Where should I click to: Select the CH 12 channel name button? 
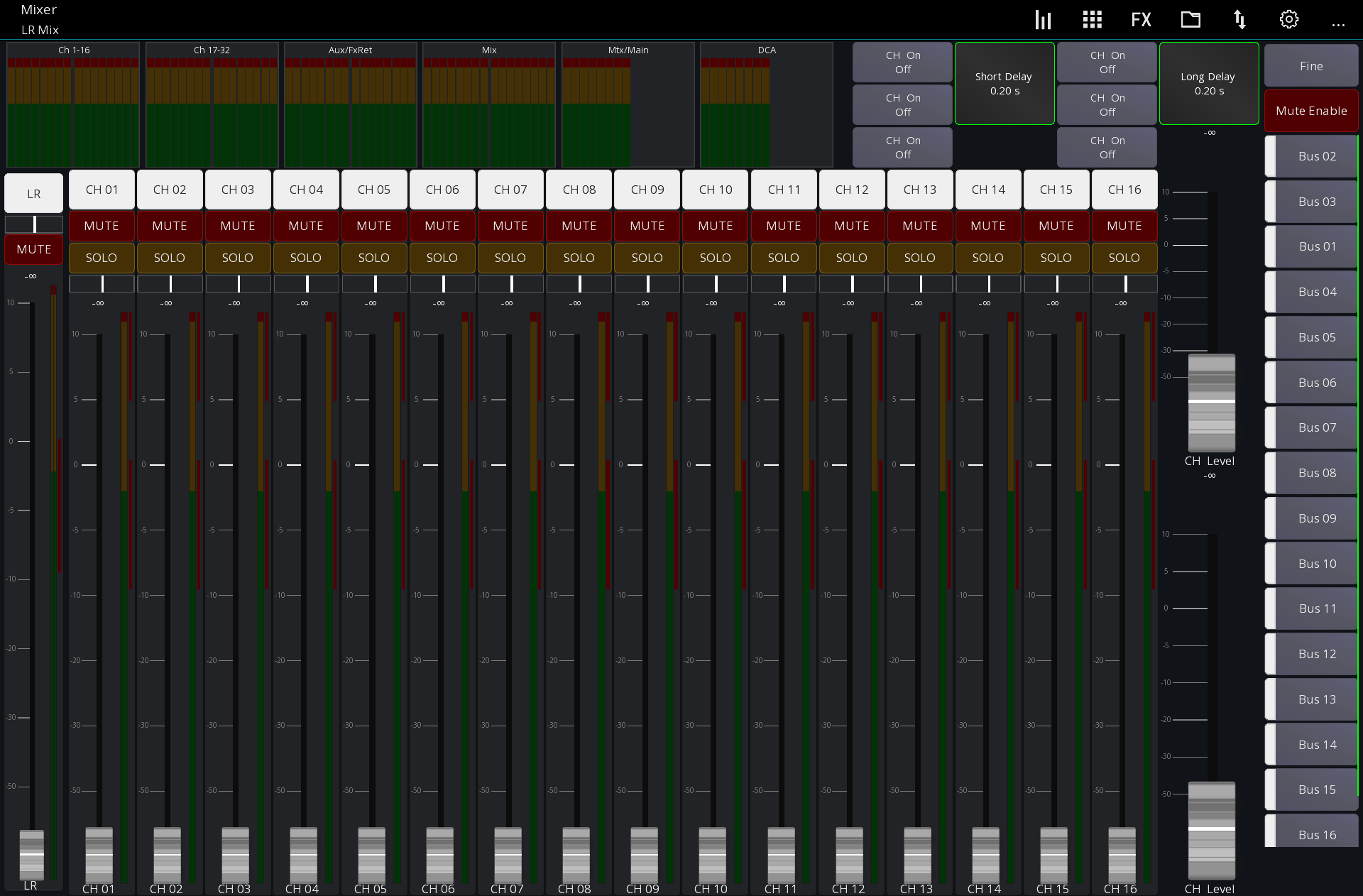coord(852,190)
